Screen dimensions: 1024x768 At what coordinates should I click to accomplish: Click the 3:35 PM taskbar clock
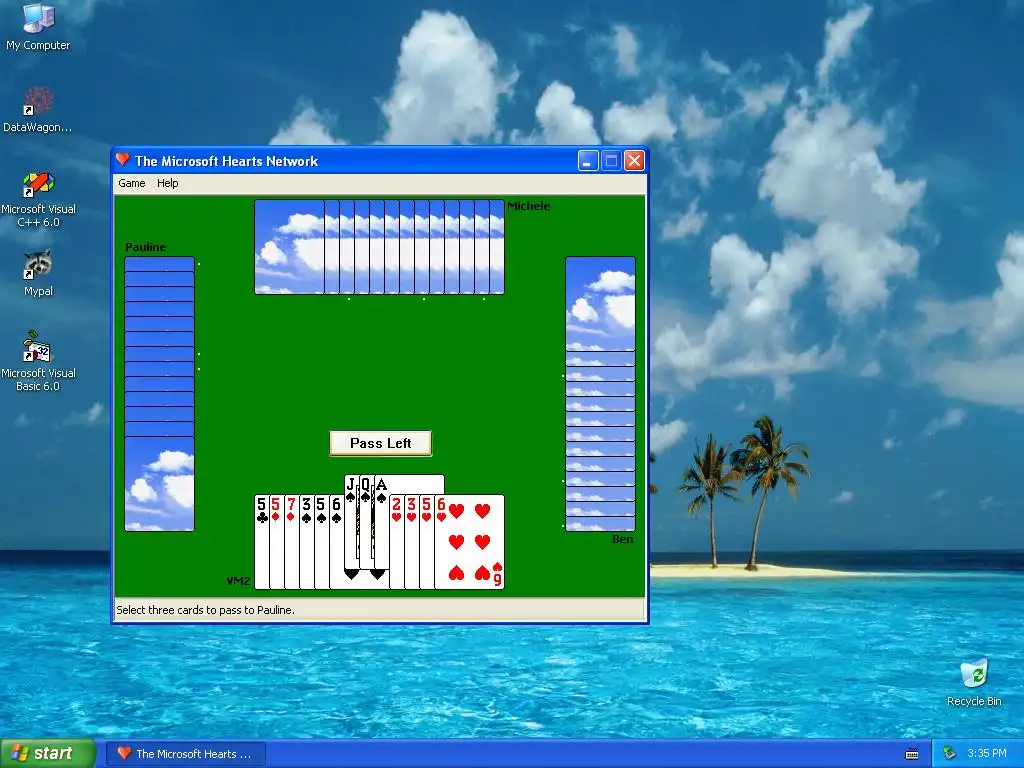[987, 754]
